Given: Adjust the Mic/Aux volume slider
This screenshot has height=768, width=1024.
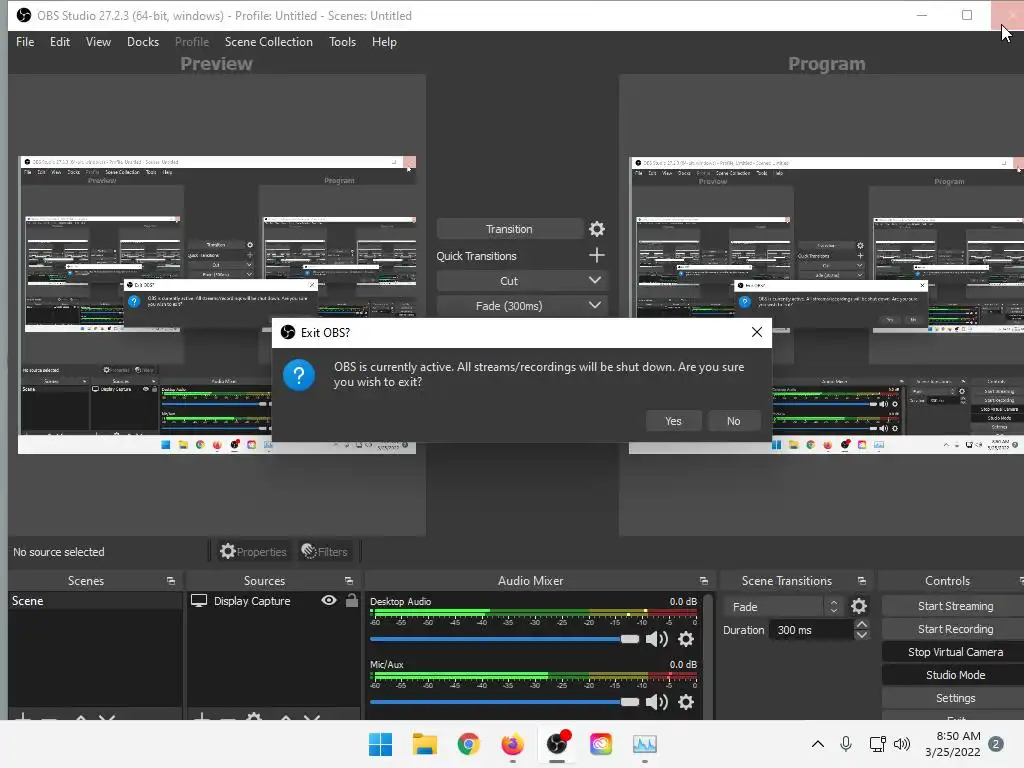Looking at the screenshot, I should pyautogui.click(x=504, y=702).
